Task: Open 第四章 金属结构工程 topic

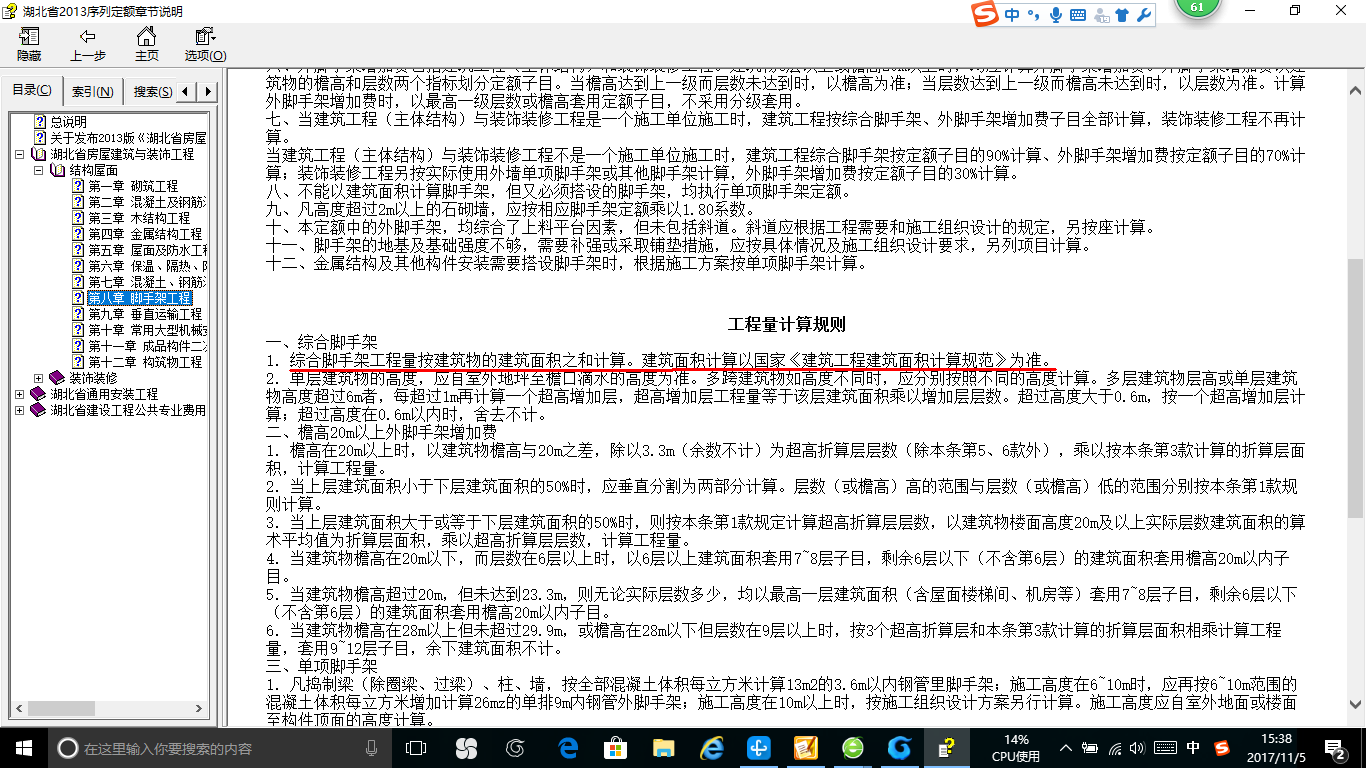Action: point(145,234)
